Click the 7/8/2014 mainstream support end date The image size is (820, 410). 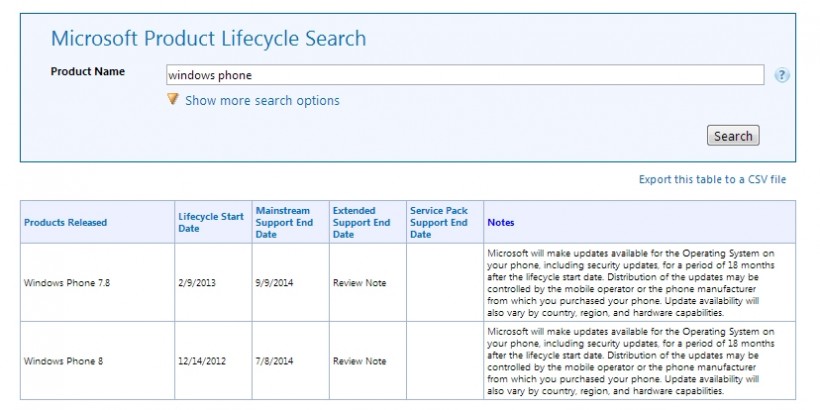(273, 361)
